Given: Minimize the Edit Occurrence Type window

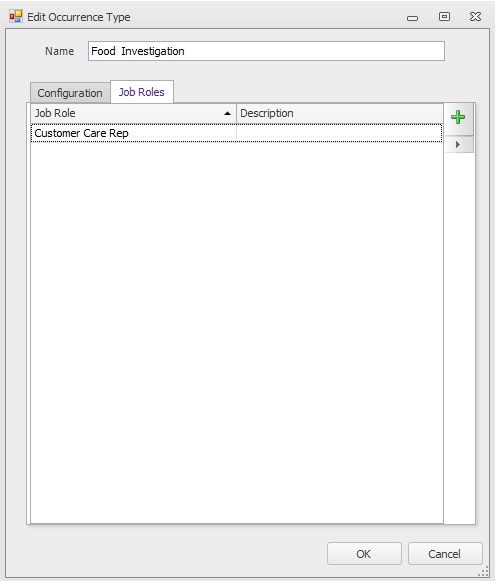Looking at the screenshot, I should (x=412, y=17).
